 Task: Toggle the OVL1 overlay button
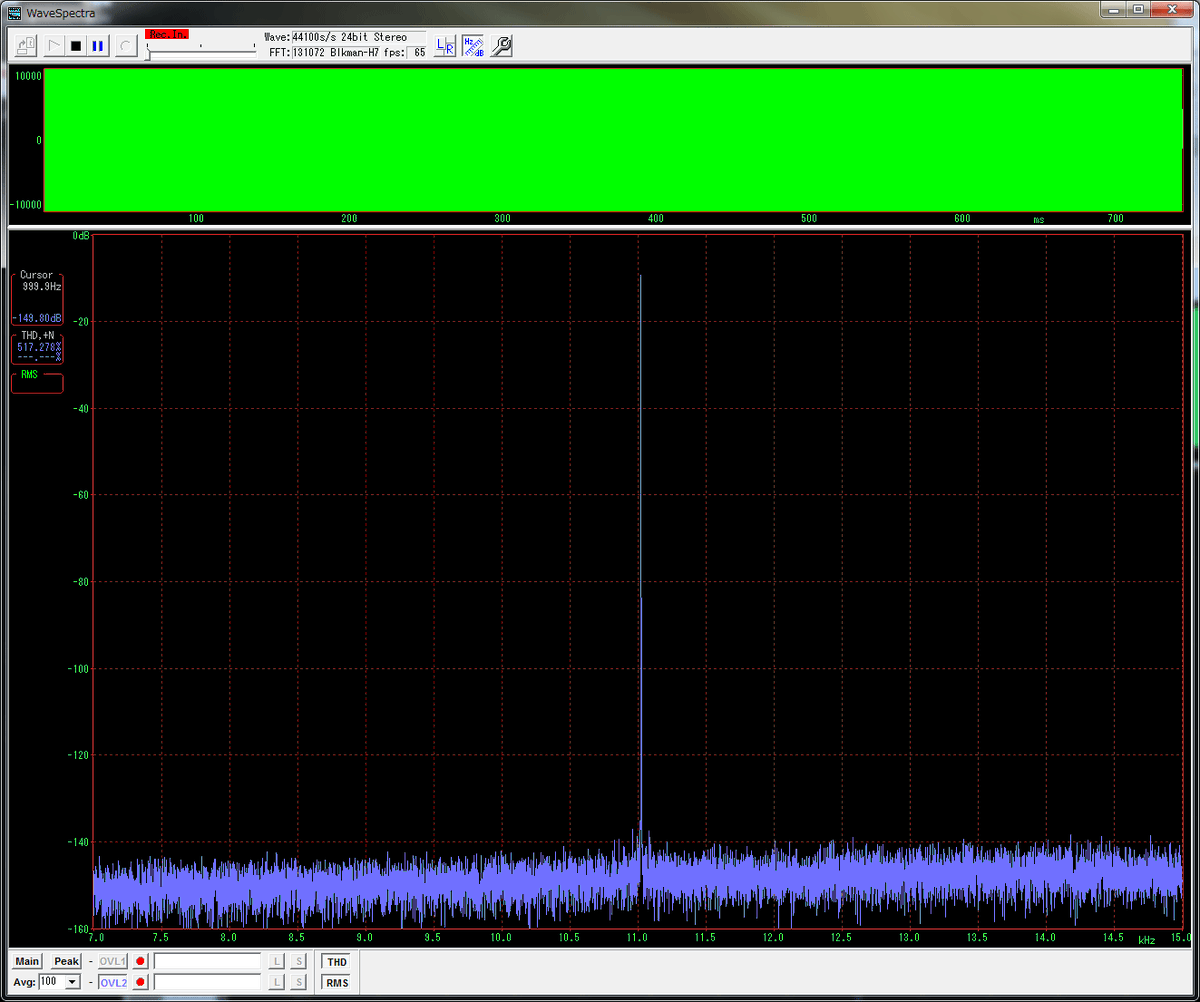pyautogui.click(x=113, y=961)
